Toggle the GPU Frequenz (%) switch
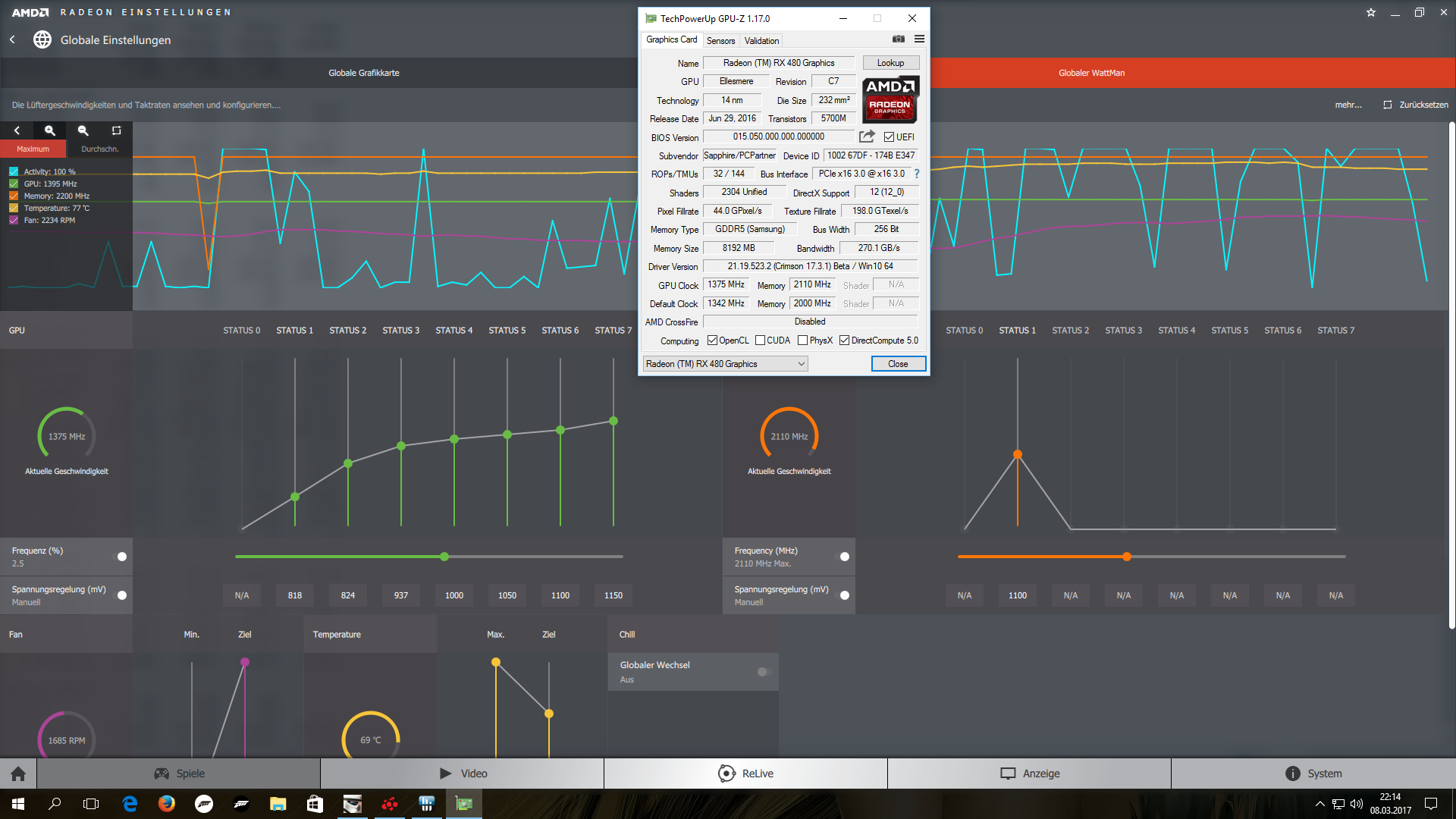Viewport: 1456px width, 819px height. (x=119, y=557)
